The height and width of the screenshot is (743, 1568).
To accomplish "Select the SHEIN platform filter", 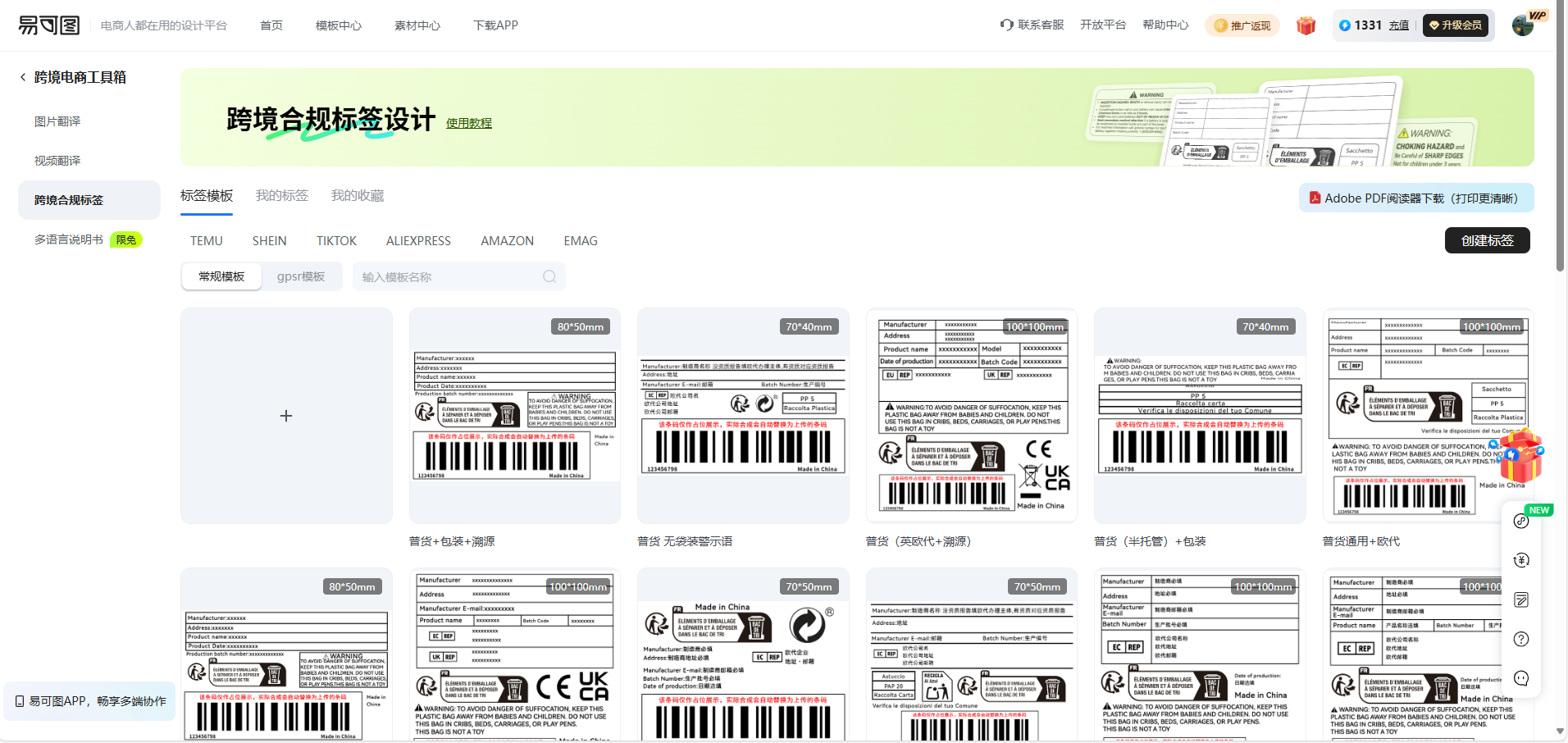I will point(270,241).
